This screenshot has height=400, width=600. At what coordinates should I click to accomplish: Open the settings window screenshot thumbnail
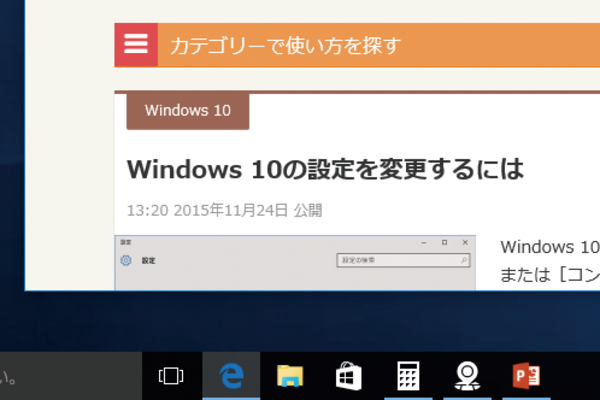point(295,263)
